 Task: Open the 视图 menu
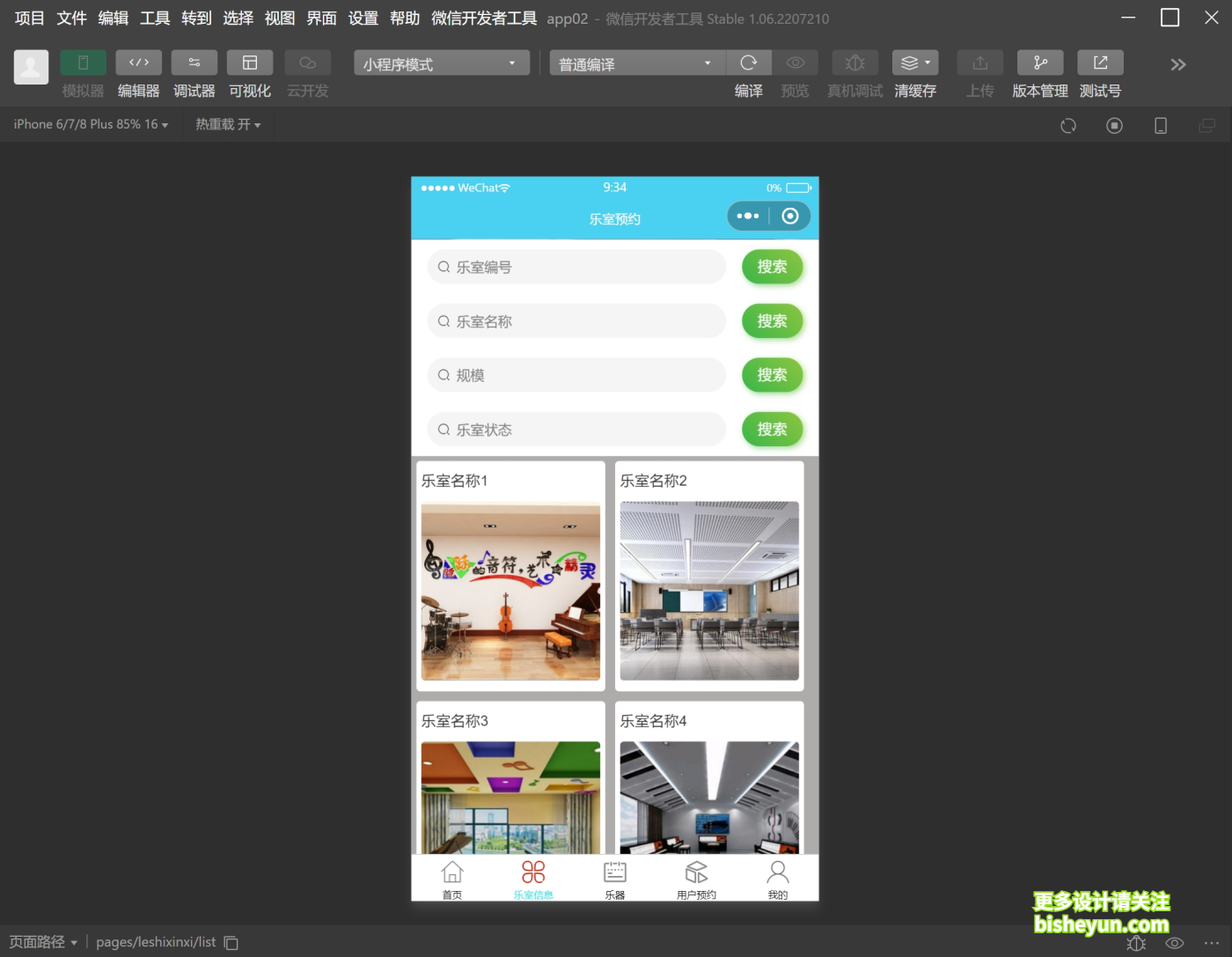click(x=280, y=18)
